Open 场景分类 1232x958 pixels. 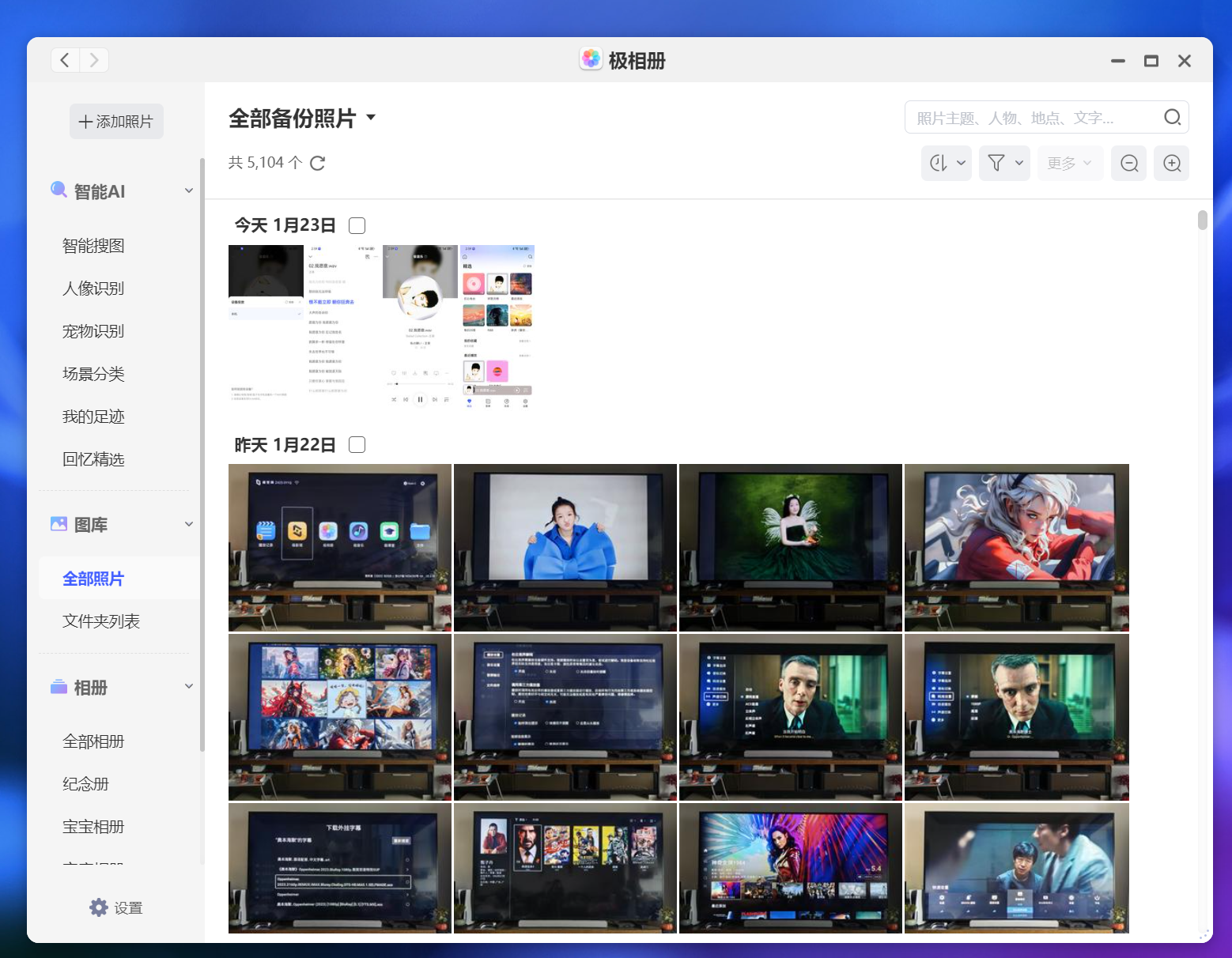(93, 374)
